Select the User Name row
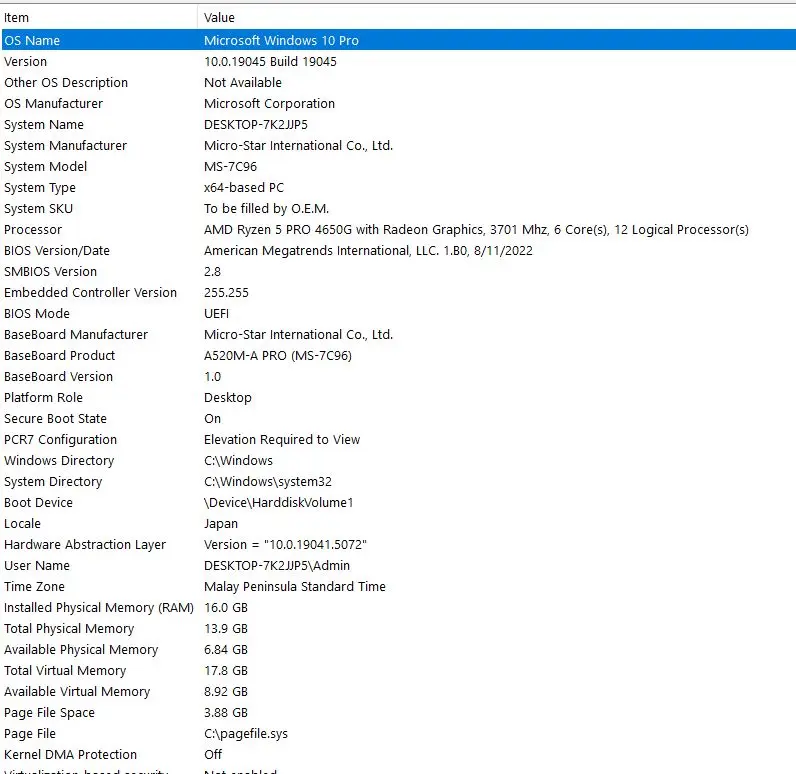The image size is (796, 774). (x=398, y=565)
